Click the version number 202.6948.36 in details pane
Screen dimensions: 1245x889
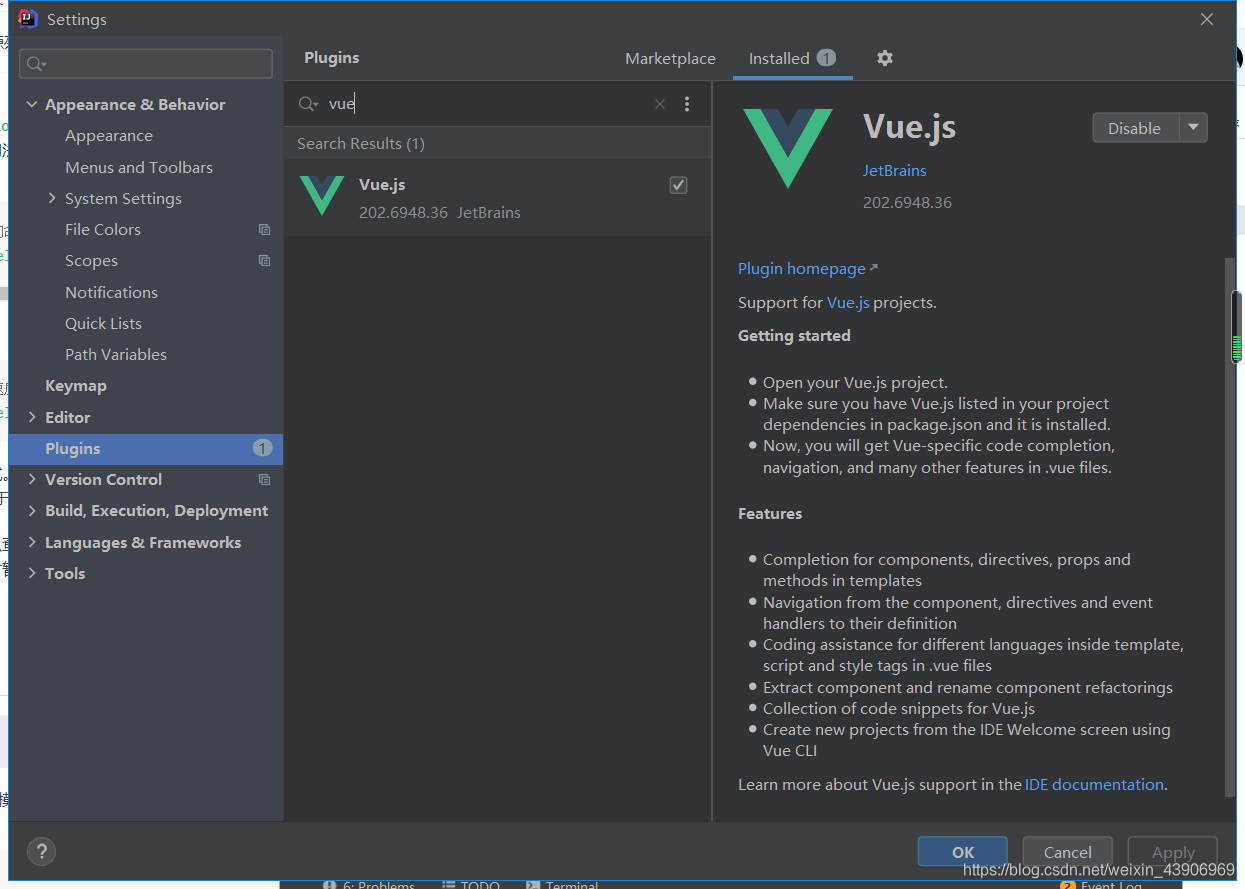(907, 203)
